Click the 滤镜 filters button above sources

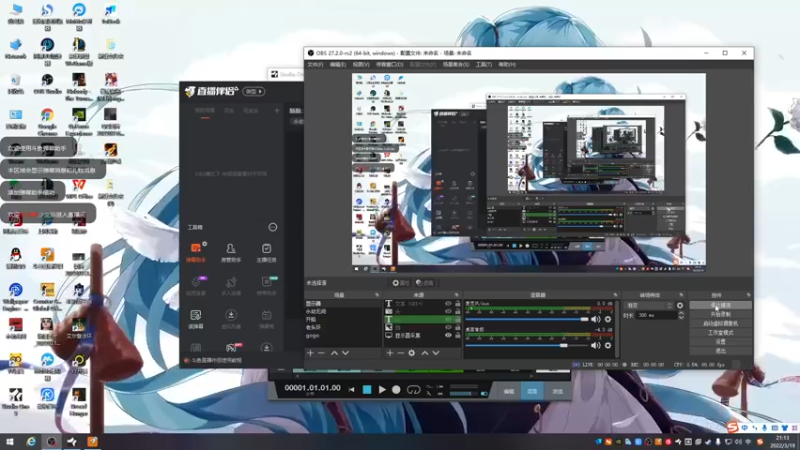coord(424,283)
